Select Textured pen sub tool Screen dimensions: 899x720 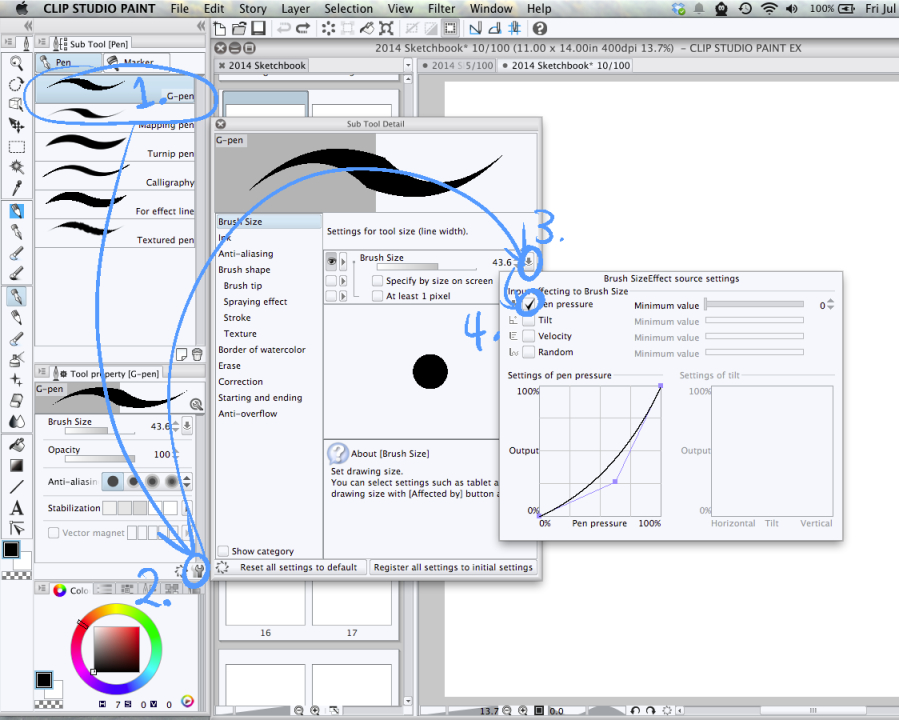coord(115,233)
